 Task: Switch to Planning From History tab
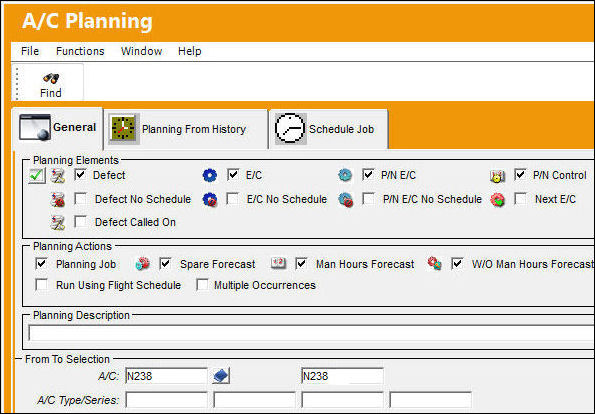coord(185,129)
